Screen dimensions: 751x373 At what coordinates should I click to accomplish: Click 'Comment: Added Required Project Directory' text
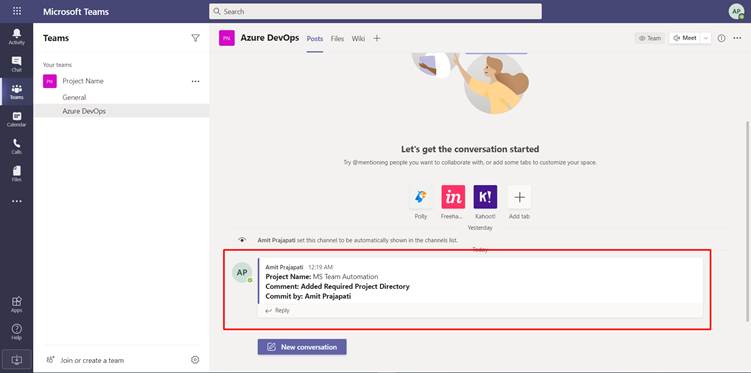tap(337, 286)
